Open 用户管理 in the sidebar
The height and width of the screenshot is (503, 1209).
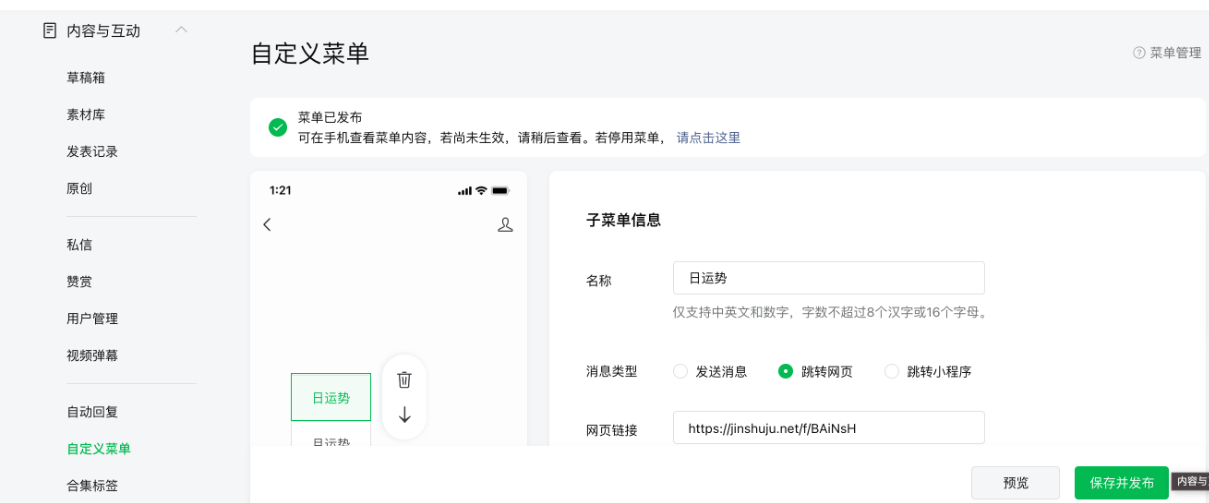[x=92, y=319]
